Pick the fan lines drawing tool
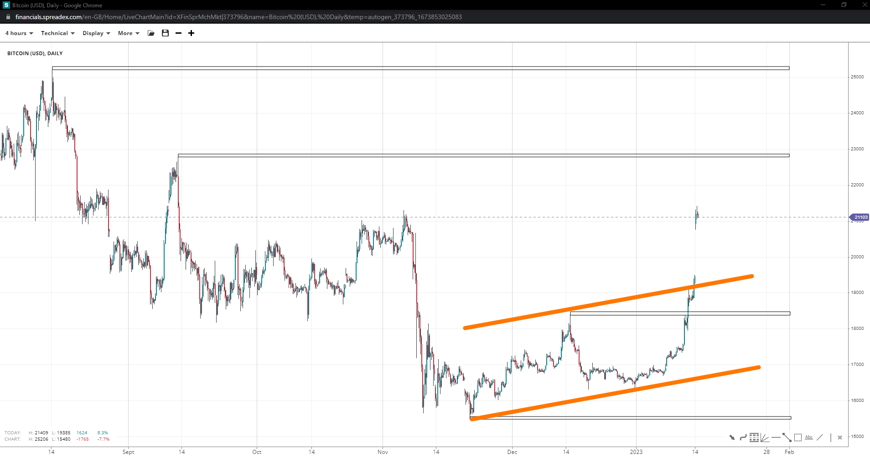 click(x=765, y=438)
